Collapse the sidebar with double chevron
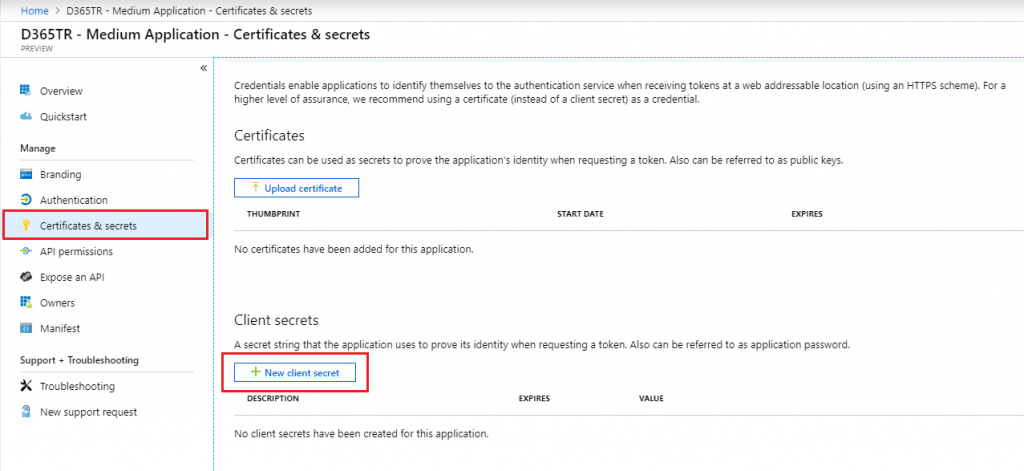The width and height of the screenshot is (1024, 471). [x=203, y=68]
